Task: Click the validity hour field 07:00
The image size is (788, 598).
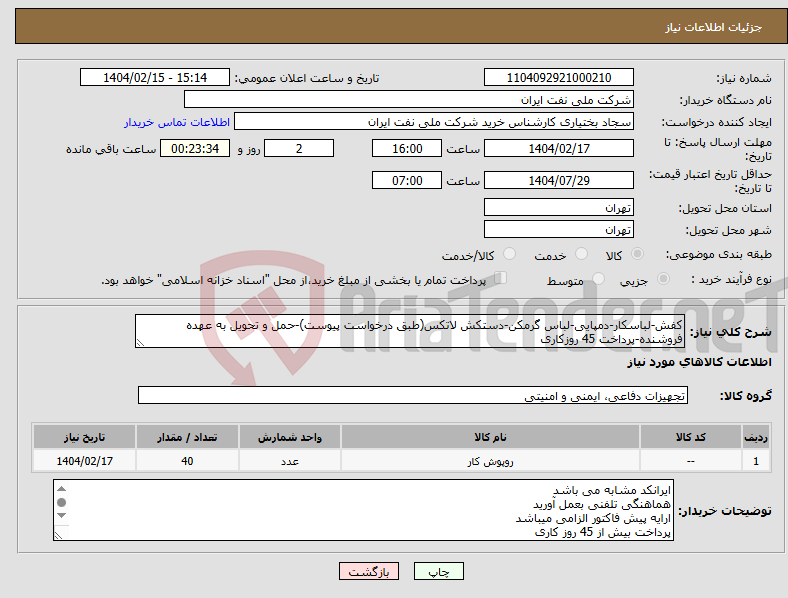Action: pos(407,180)
